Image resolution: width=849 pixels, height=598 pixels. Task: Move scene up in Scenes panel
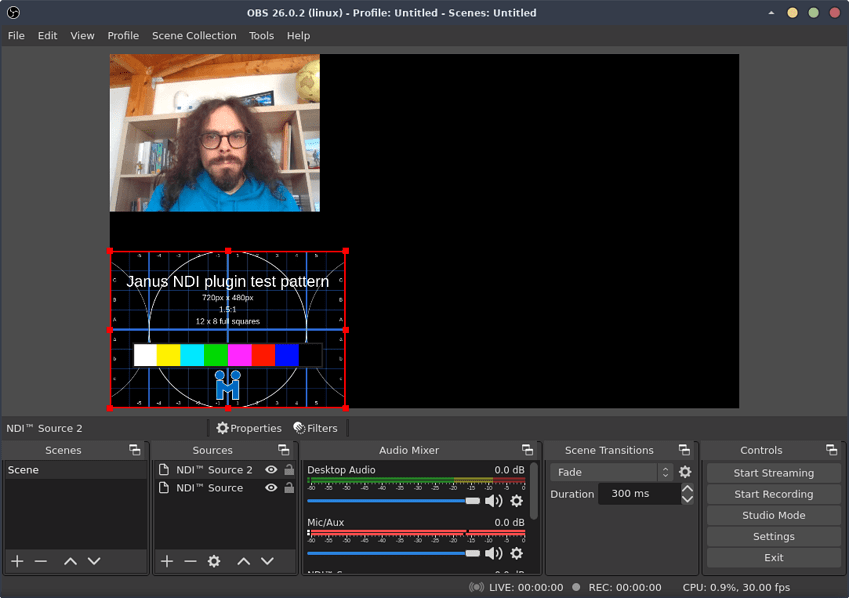(70, 561)
